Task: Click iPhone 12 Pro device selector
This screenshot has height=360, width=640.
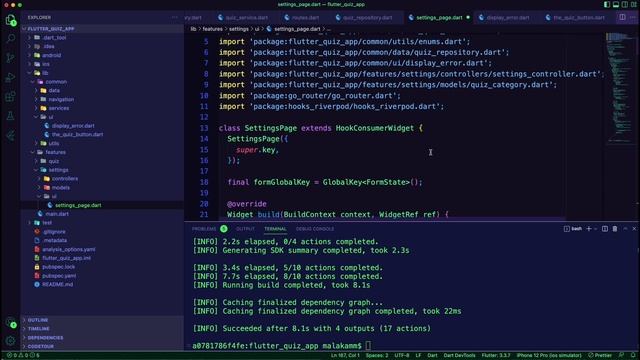Action: tap(549, 356)
